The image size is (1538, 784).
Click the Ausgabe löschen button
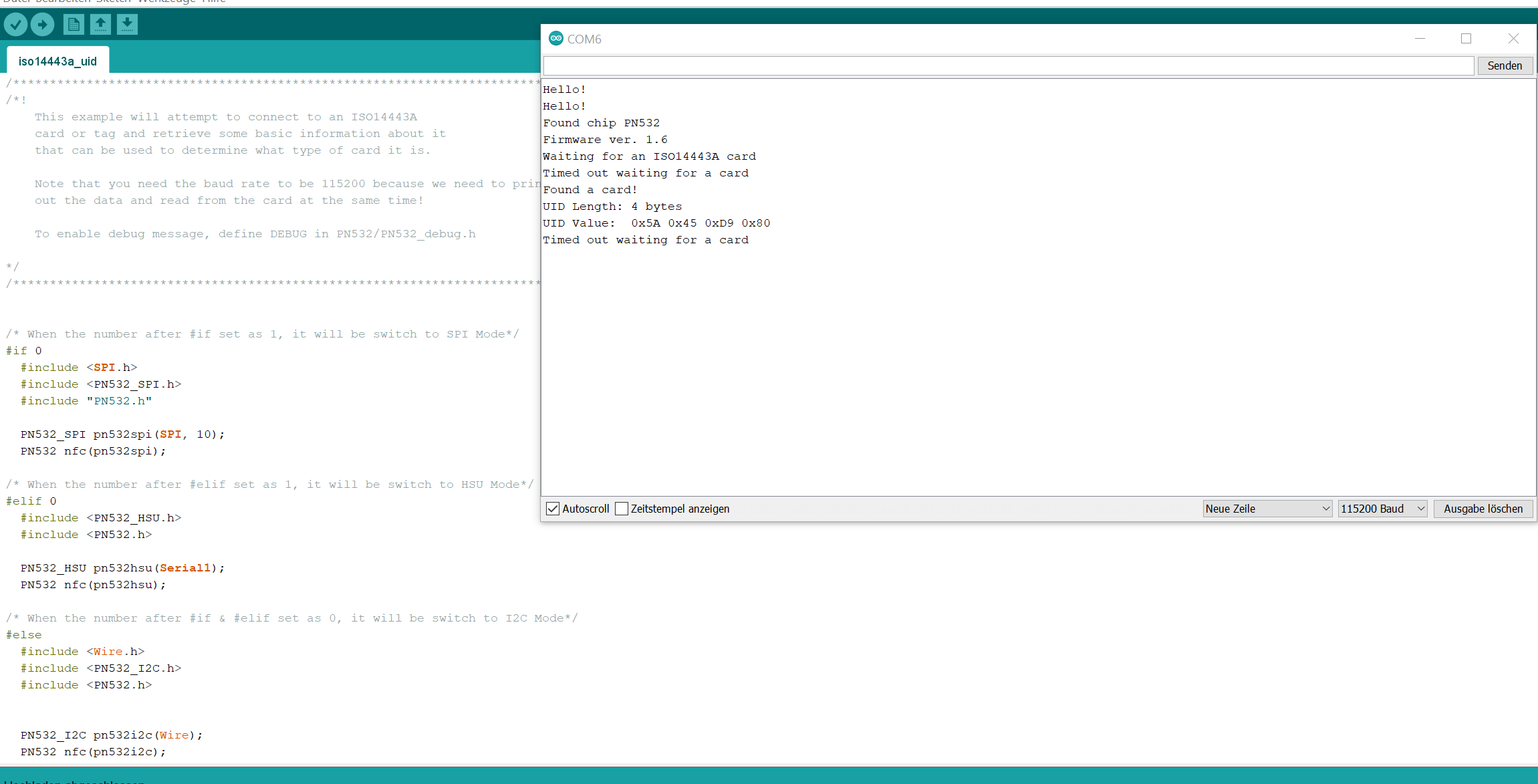pyautogui.click(x=1483, y=509)
